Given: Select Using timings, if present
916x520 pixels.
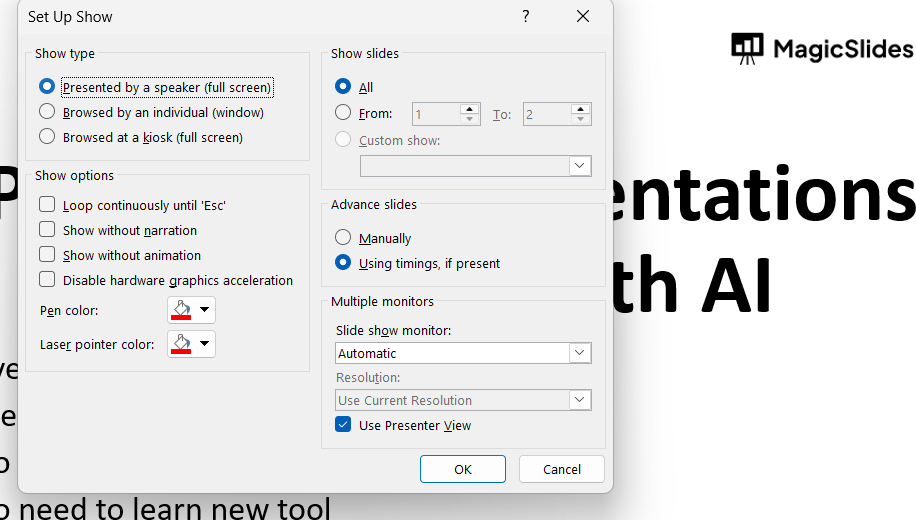Looking at the screenshot, I should point(343,262).
